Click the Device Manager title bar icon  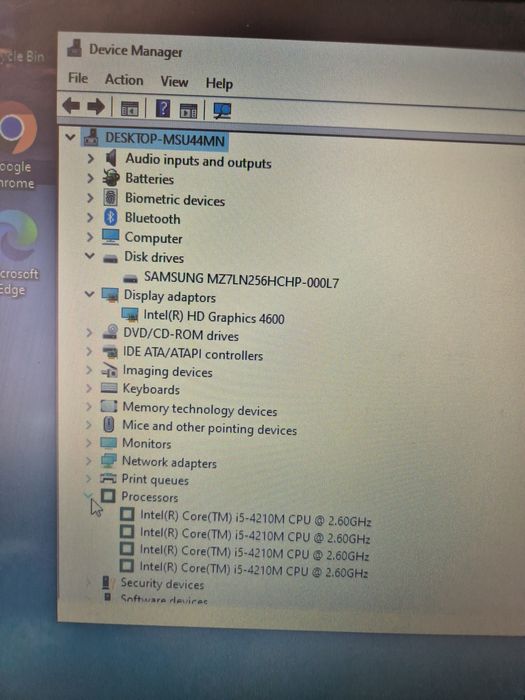74,48
